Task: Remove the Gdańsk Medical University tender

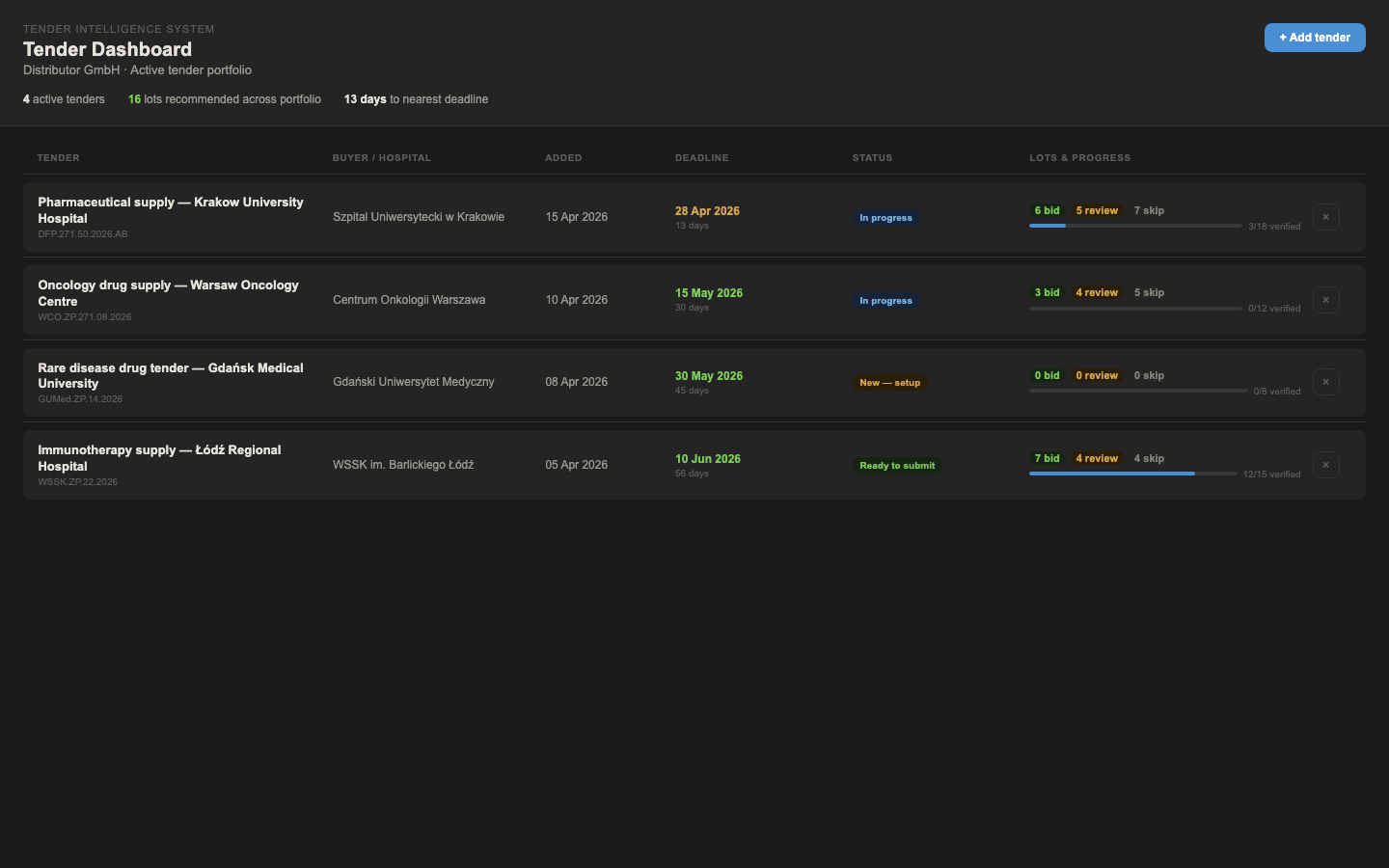Action: coord(1326,382)
